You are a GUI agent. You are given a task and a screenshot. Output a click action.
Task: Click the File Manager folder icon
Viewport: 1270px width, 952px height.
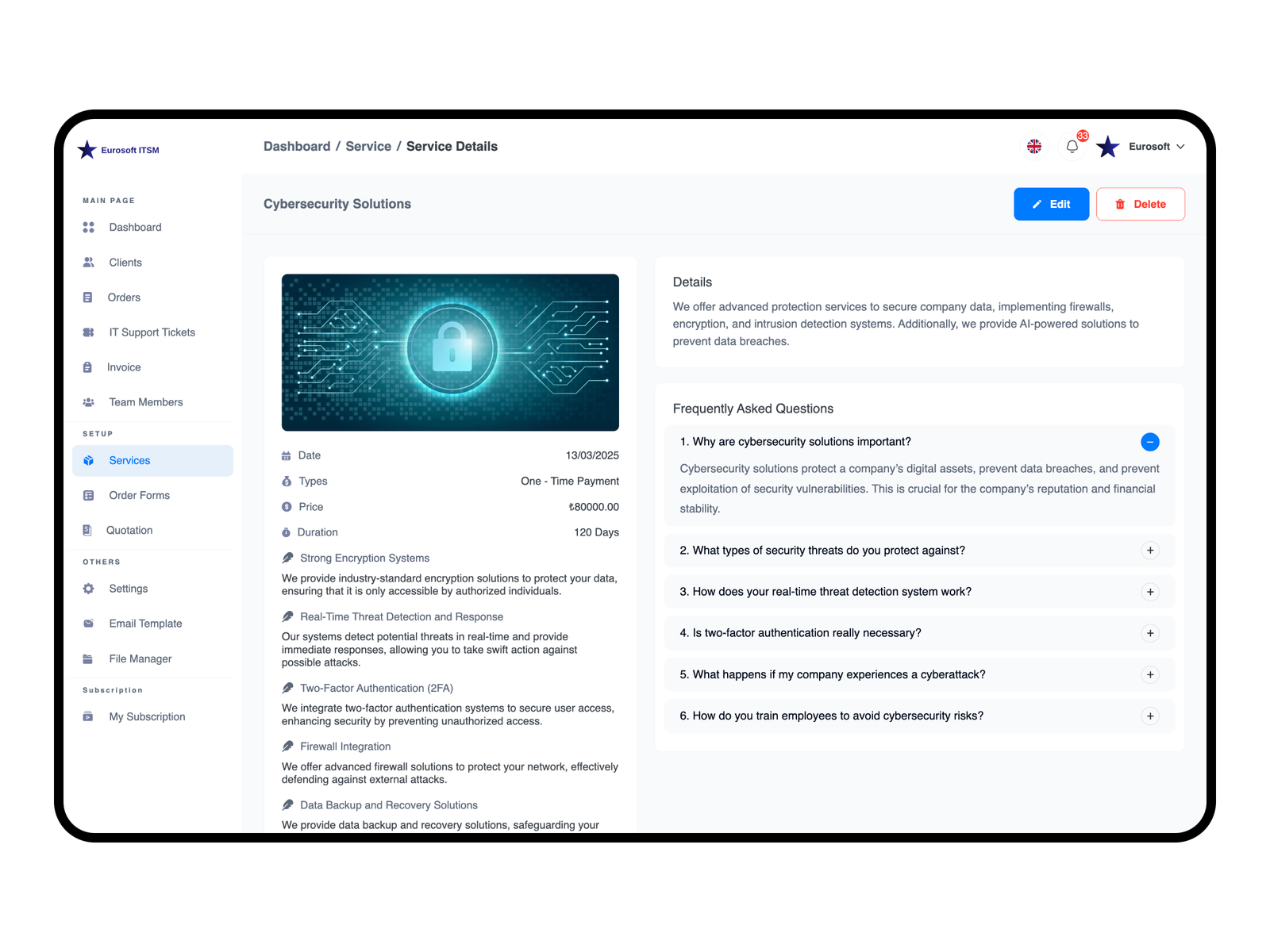88,659
